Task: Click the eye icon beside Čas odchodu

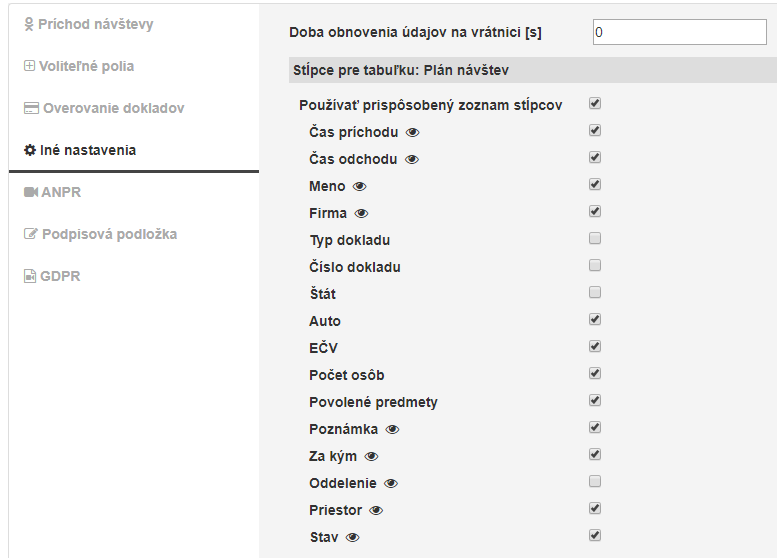Action: coord(411,159)
